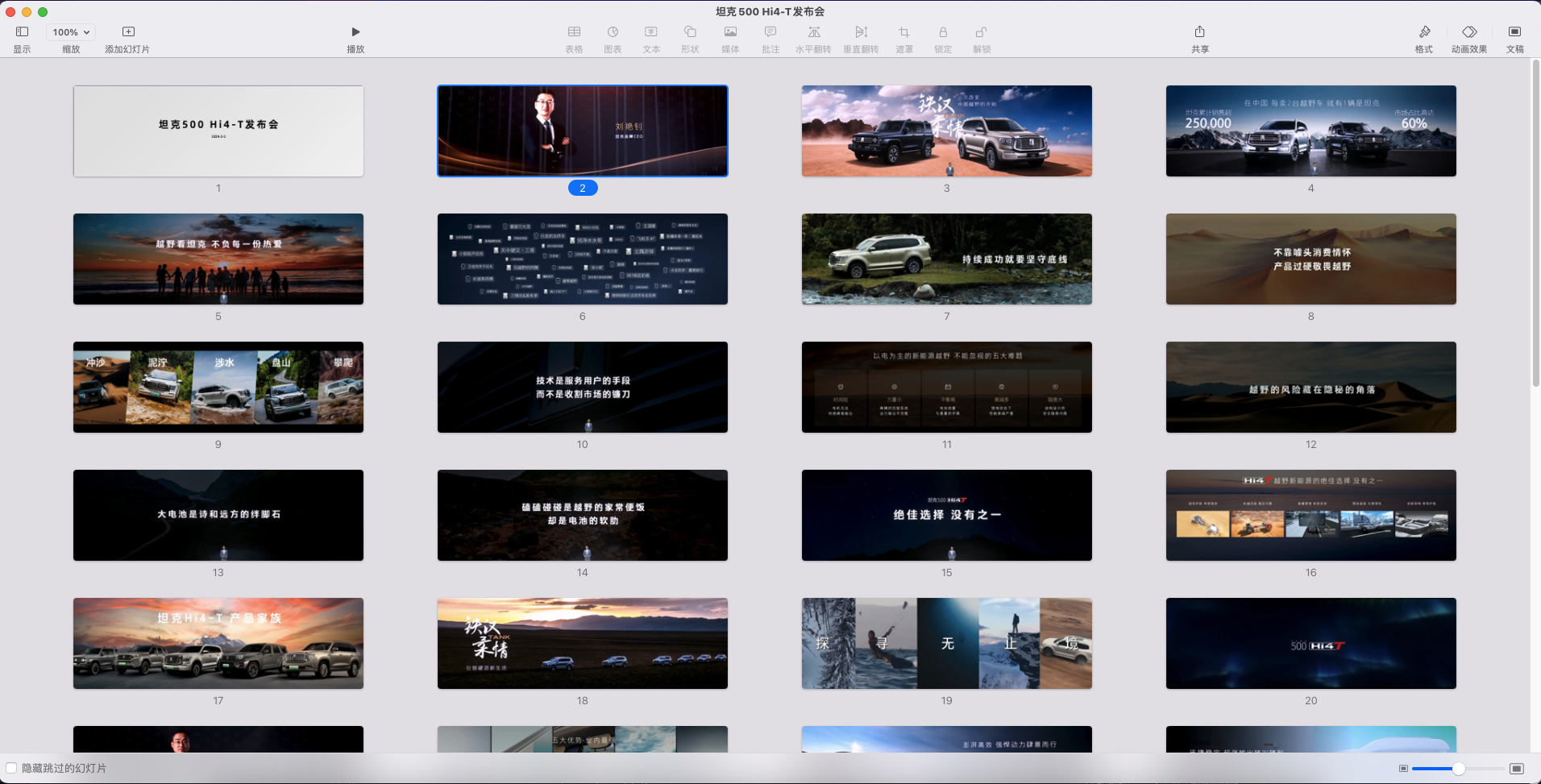Viewport: 1541px width, 784px height.
Task: Insert a table via 表格 icon
Action: point(574,32)
